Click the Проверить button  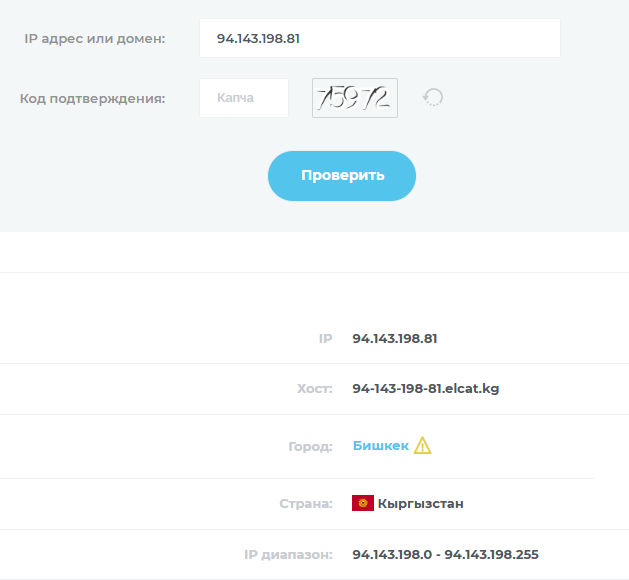coord(342,176)
